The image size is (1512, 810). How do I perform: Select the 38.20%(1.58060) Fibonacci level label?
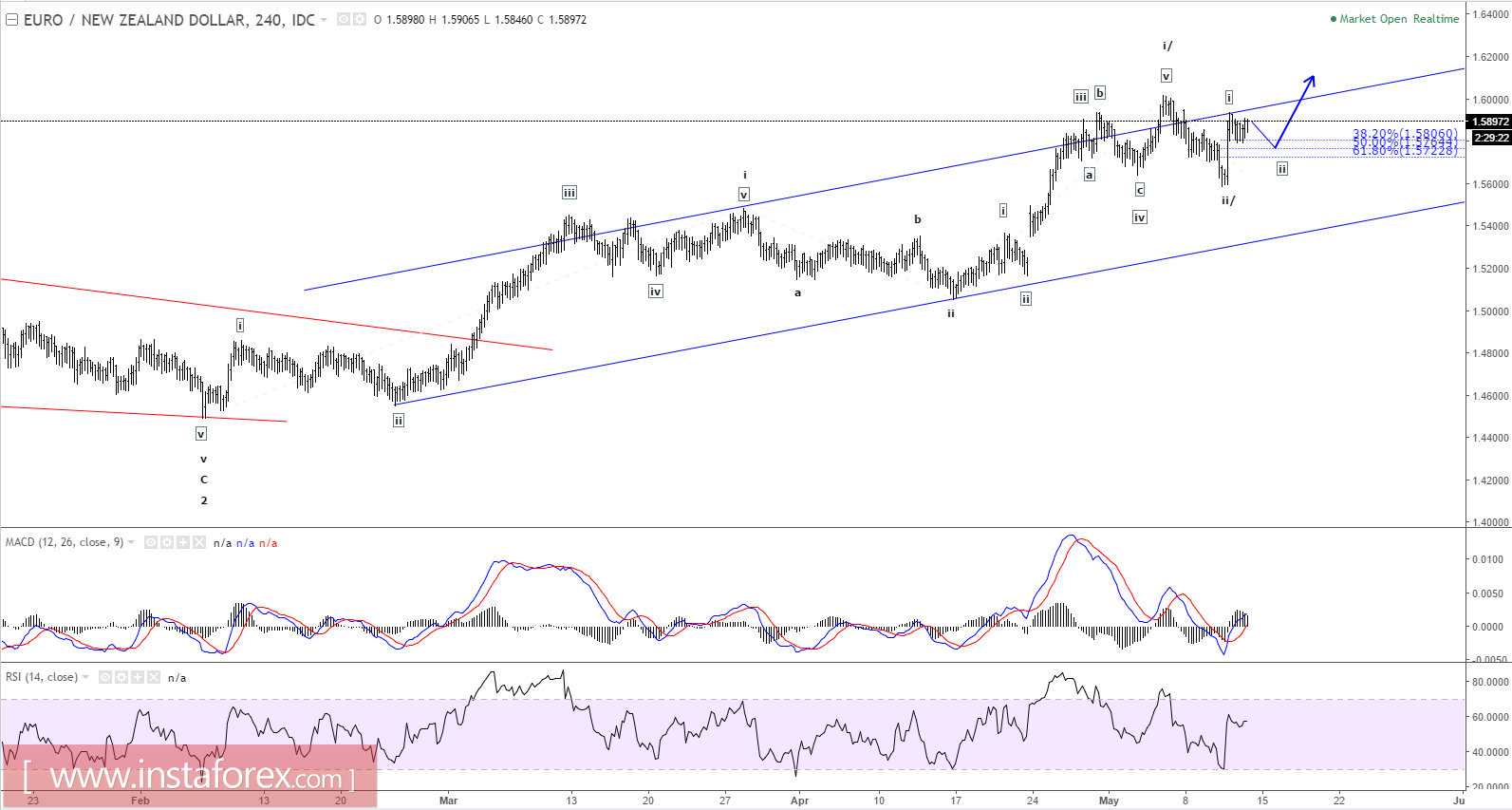(x=1405, y=134)
